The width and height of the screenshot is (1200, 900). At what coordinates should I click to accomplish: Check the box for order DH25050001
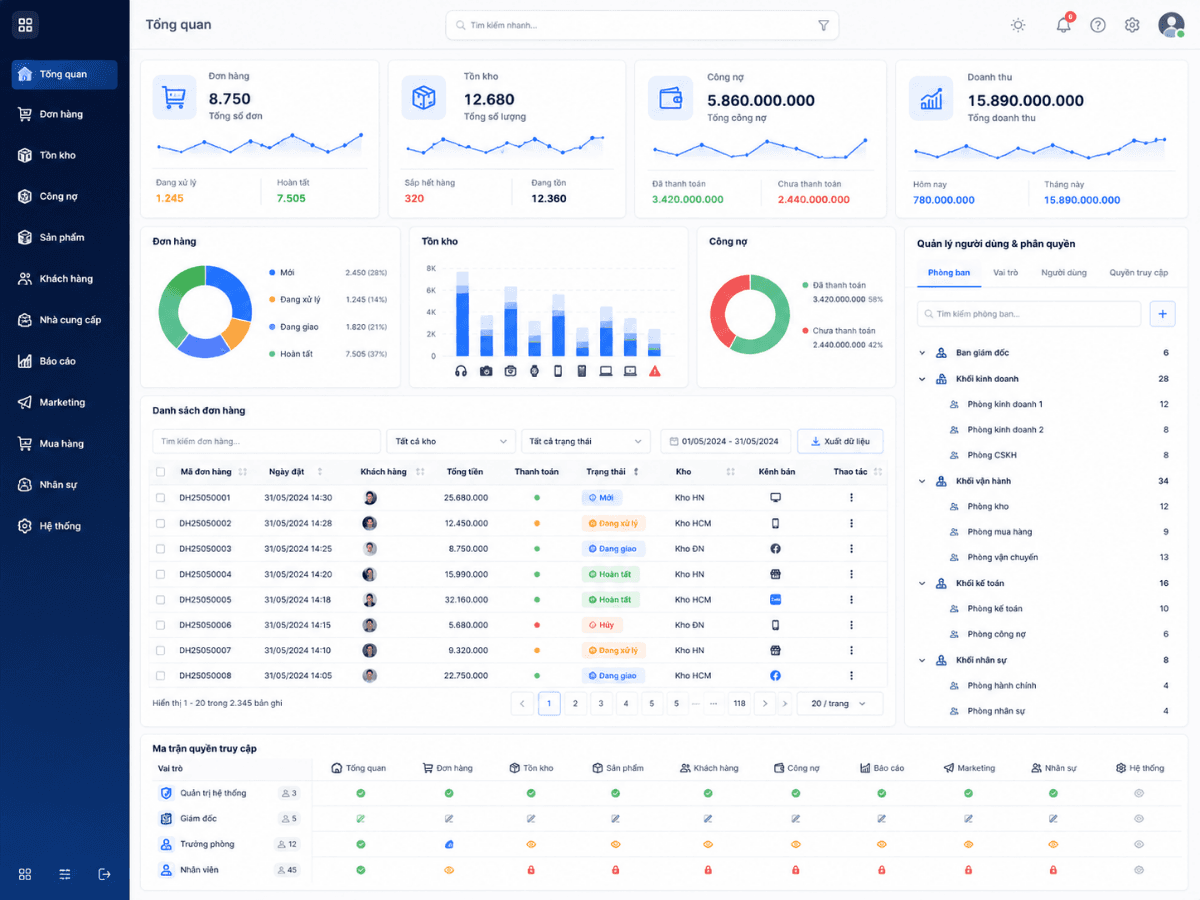(161, 497)
